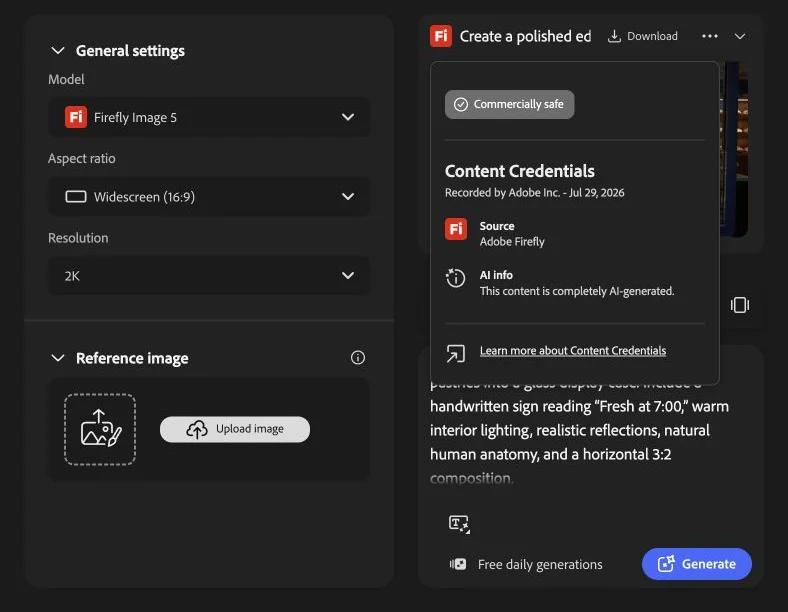Viewport: 788px width, 612px height.
Task: Click the Firefly logo beside the Create title
Action: (441, 36)
